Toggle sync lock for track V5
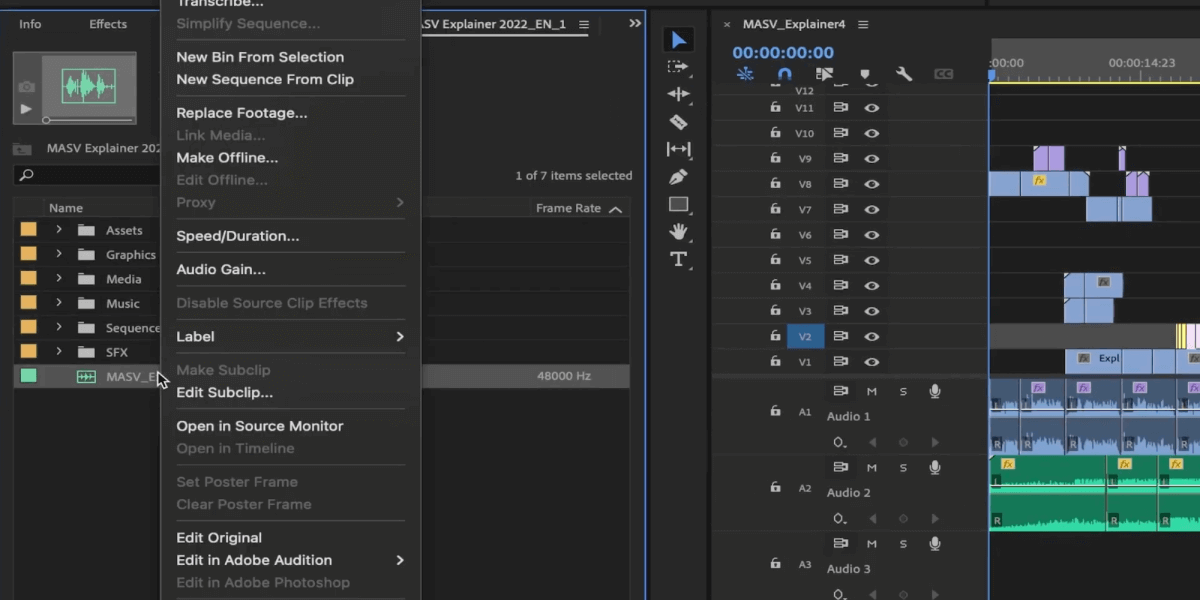1200x600 pixels. coord(841,260)
